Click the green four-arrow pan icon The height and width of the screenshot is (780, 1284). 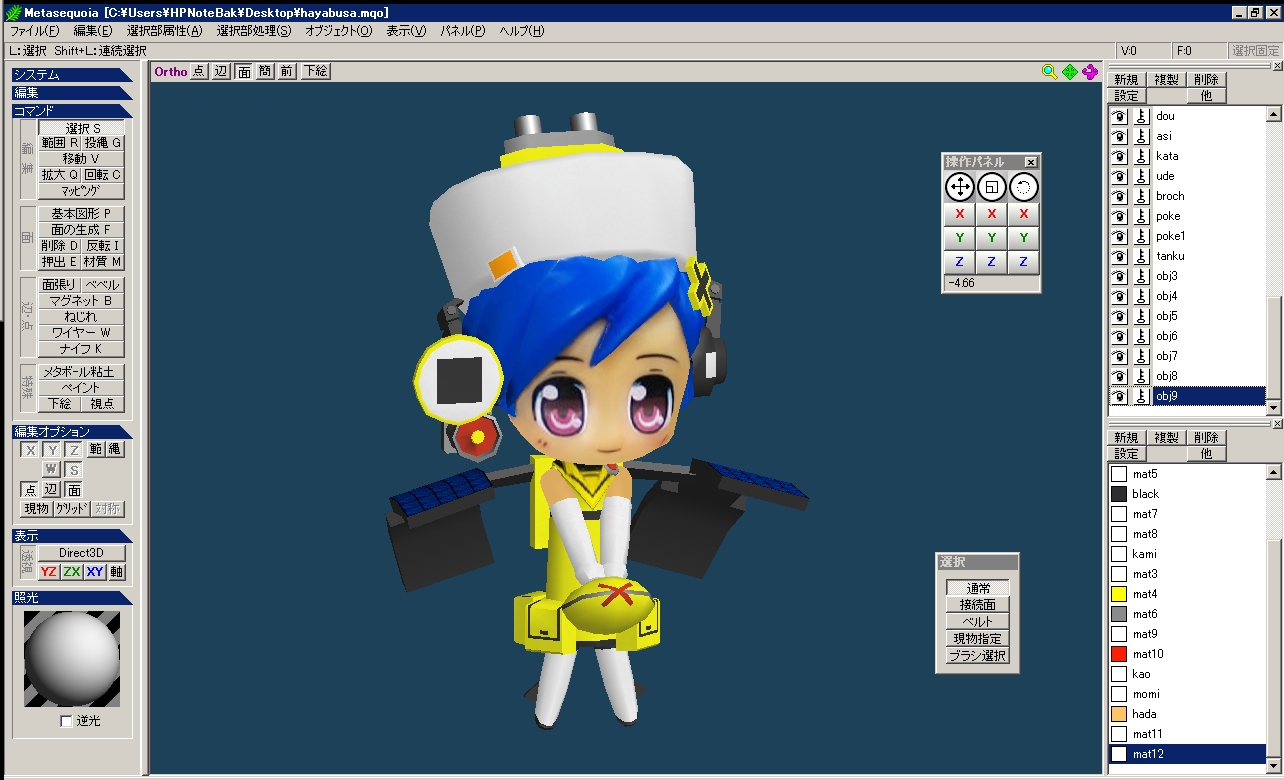tap(1069, 72)
